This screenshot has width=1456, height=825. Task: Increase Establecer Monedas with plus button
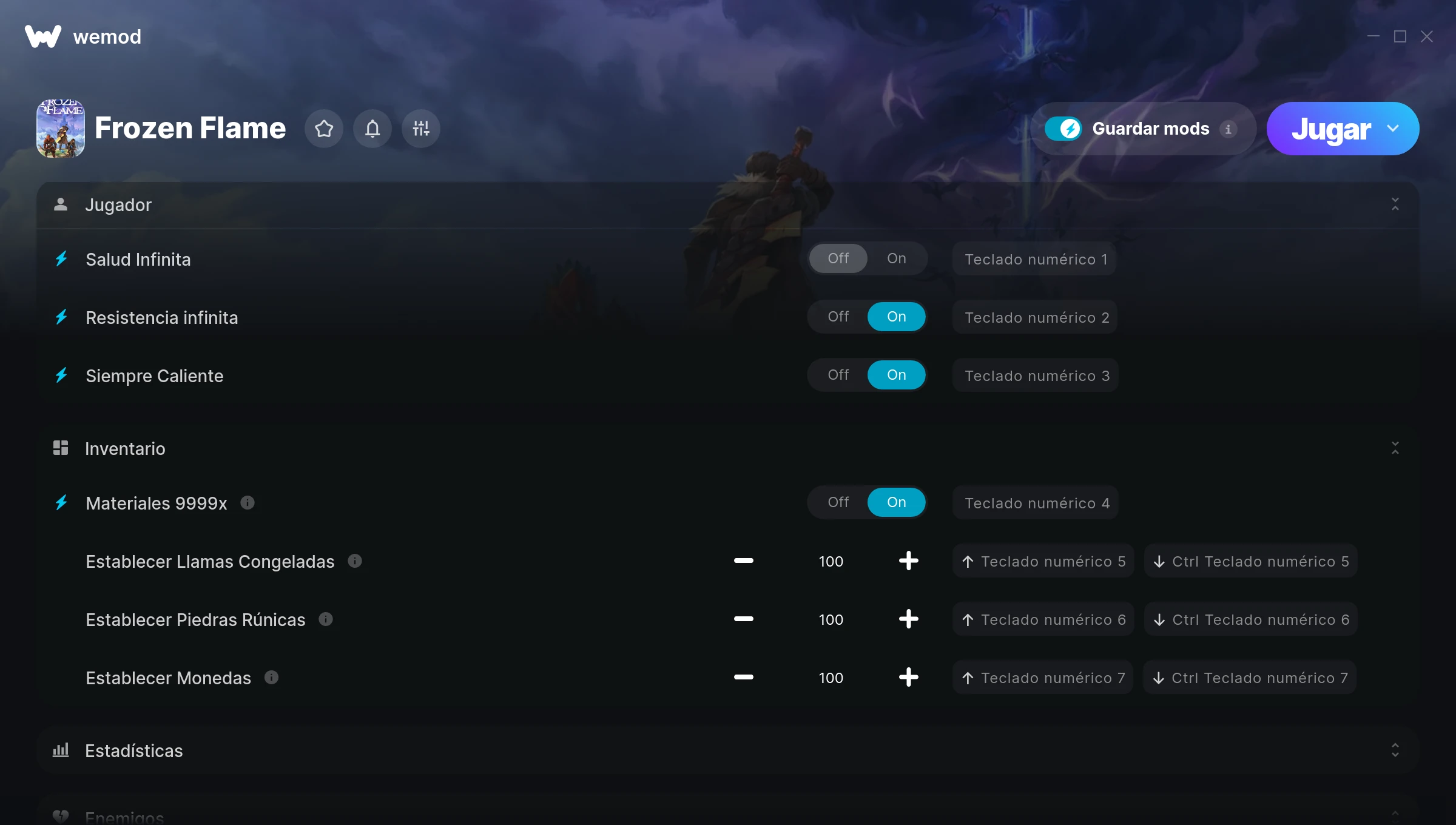pyautogui.click(x=909, y=677)
